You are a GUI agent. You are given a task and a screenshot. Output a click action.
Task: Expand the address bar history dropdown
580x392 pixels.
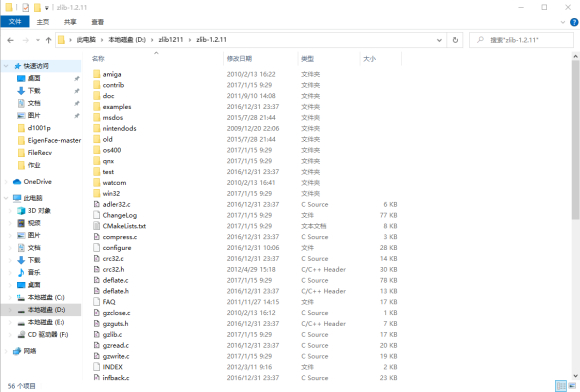pos(439,40)
